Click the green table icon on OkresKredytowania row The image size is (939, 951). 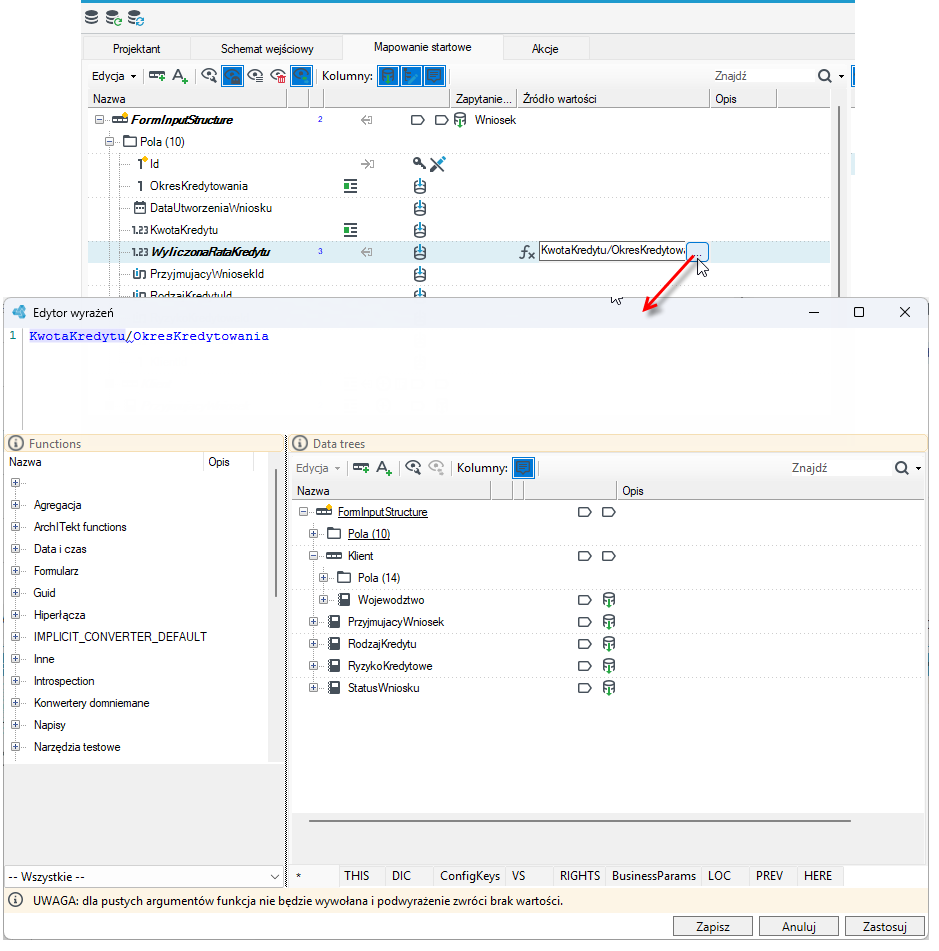pyautogui.click(x=351, y=186)
